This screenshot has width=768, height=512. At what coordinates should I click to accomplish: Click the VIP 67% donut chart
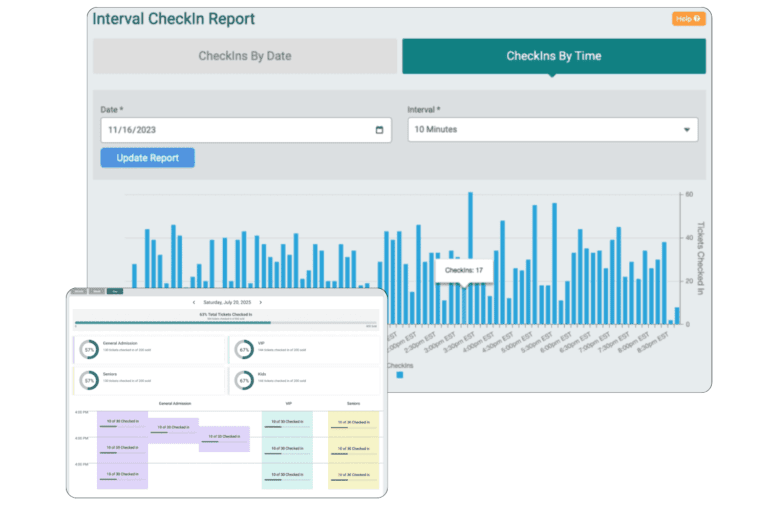pyautogui.click(x=244, y=349)
